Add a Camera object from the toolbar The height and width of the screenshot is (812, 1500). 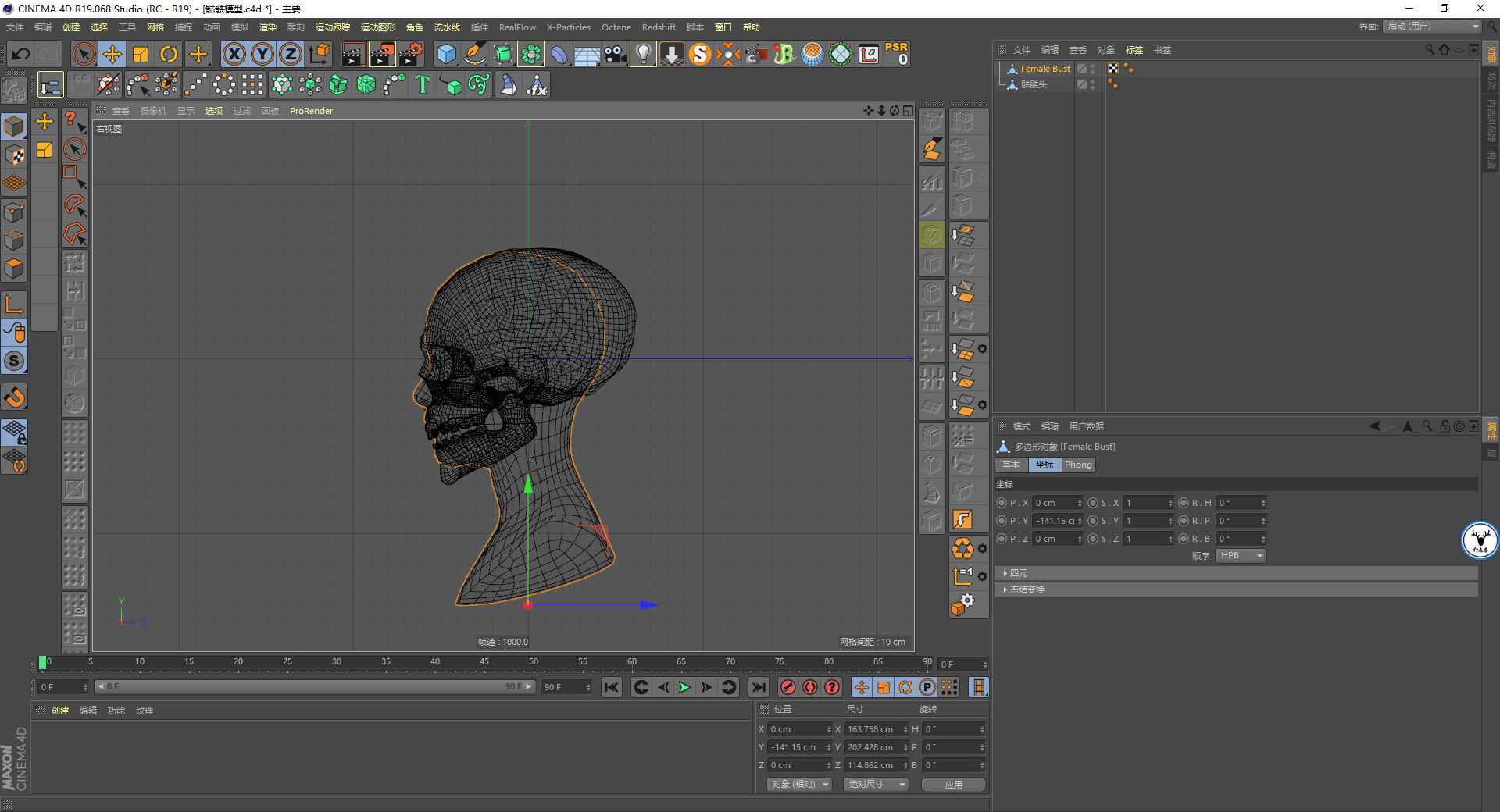click(616, 54)
